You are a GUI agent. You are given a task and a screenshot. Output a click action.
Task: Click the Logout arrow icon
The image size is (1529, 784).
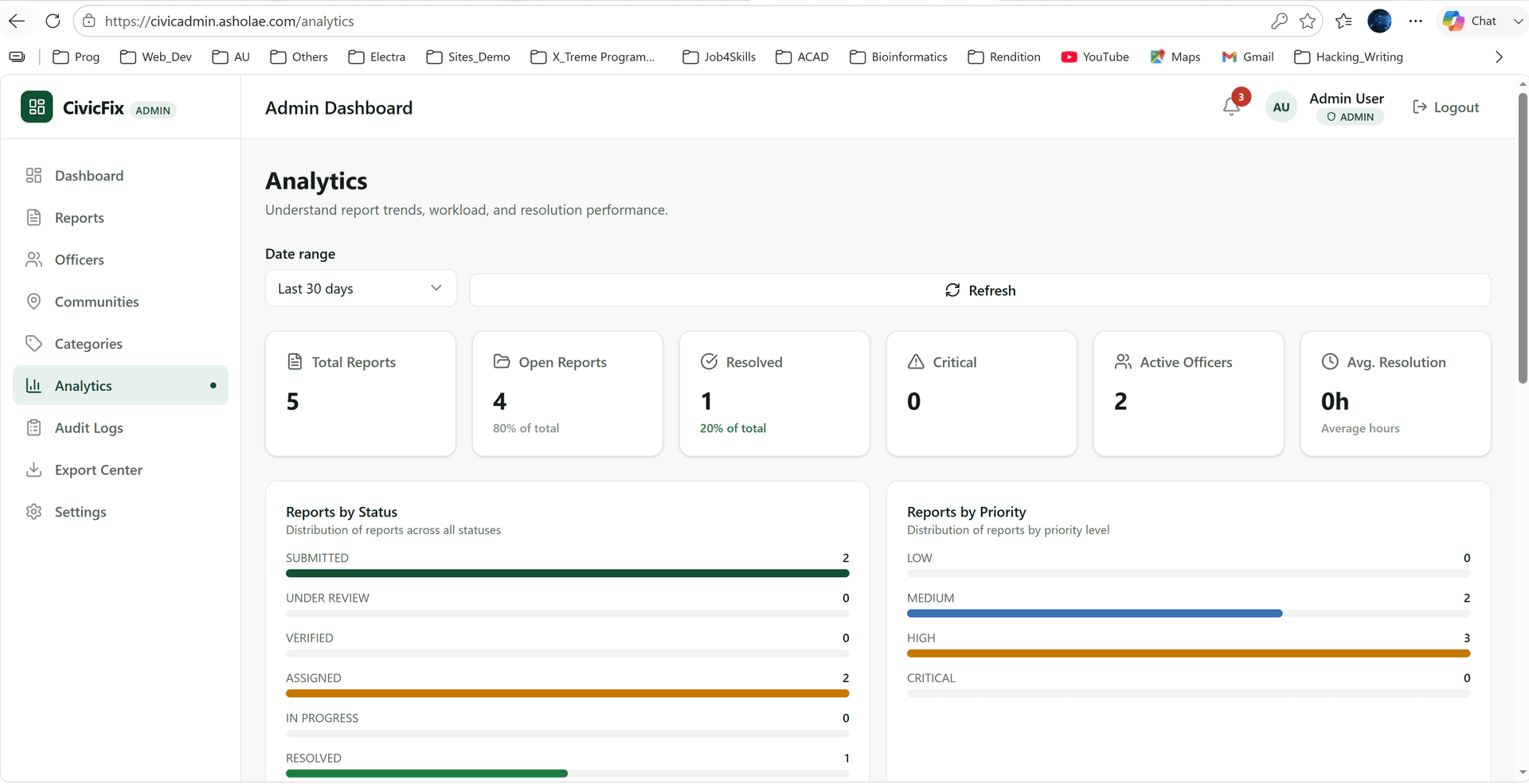pyautogui.click(x=1419, y=107)
